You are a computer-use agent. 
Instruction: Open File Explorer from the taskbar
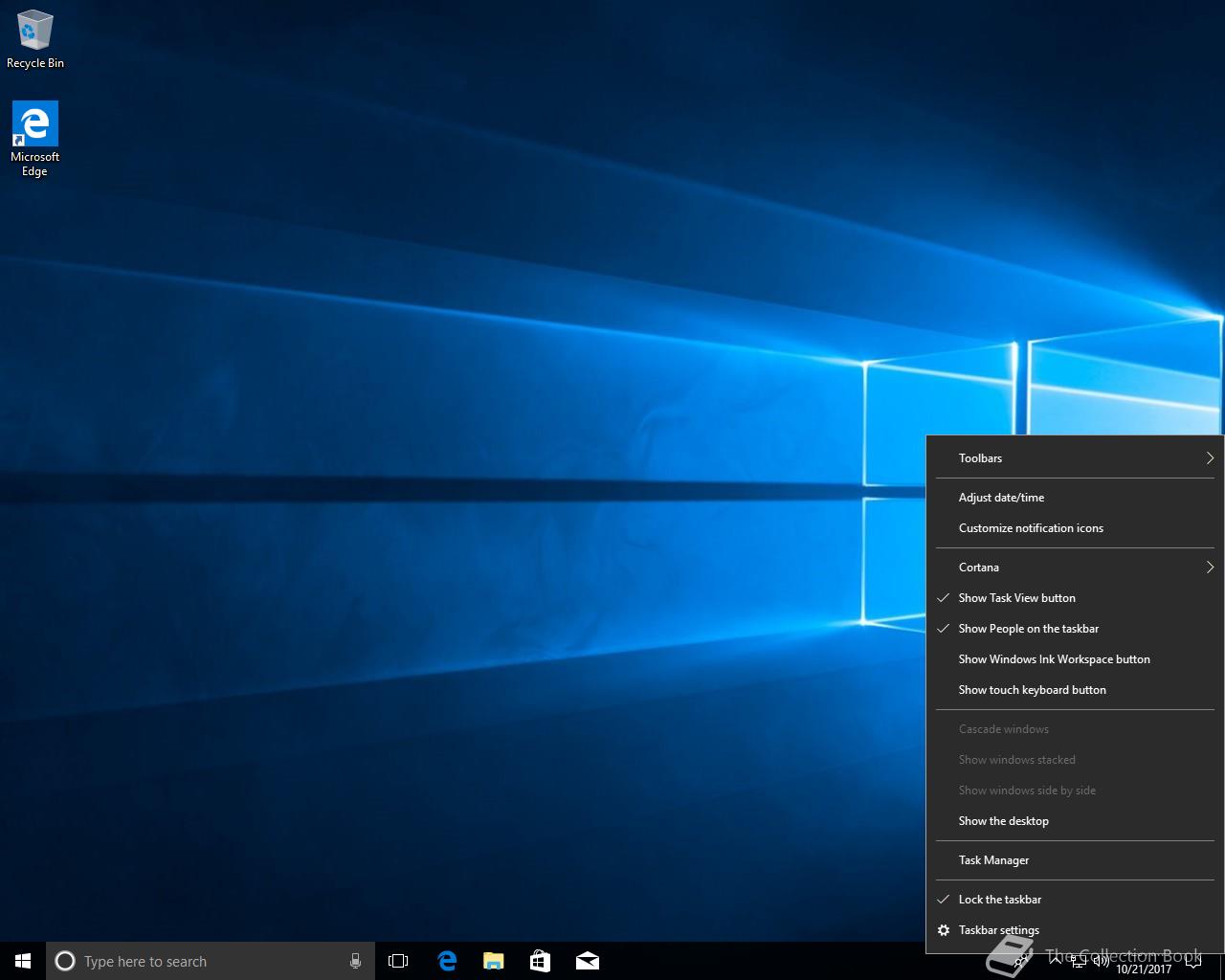pos(493,961)
